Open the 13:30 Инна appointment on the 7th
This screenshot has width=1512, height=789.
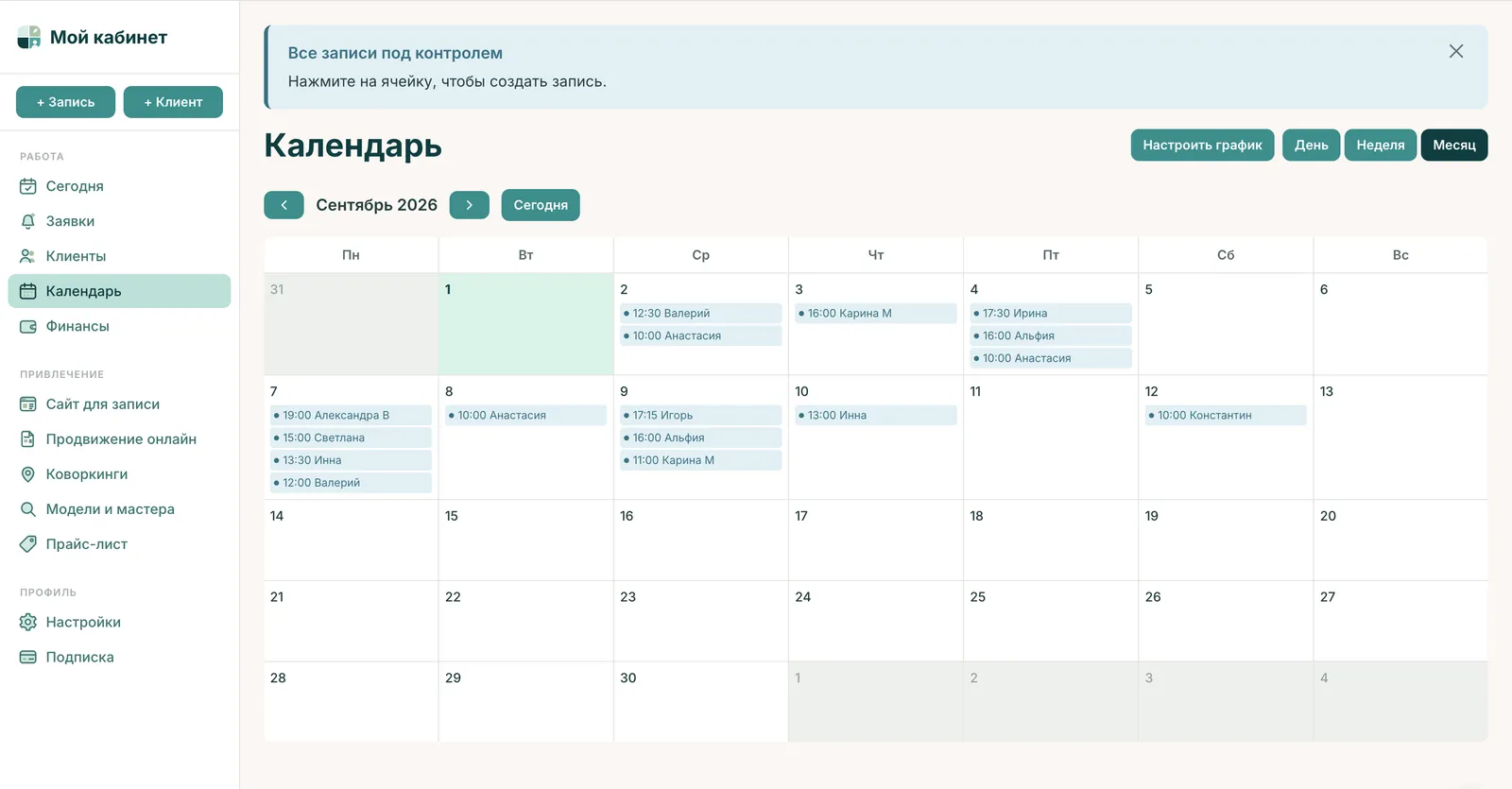(x=351, y=460)
